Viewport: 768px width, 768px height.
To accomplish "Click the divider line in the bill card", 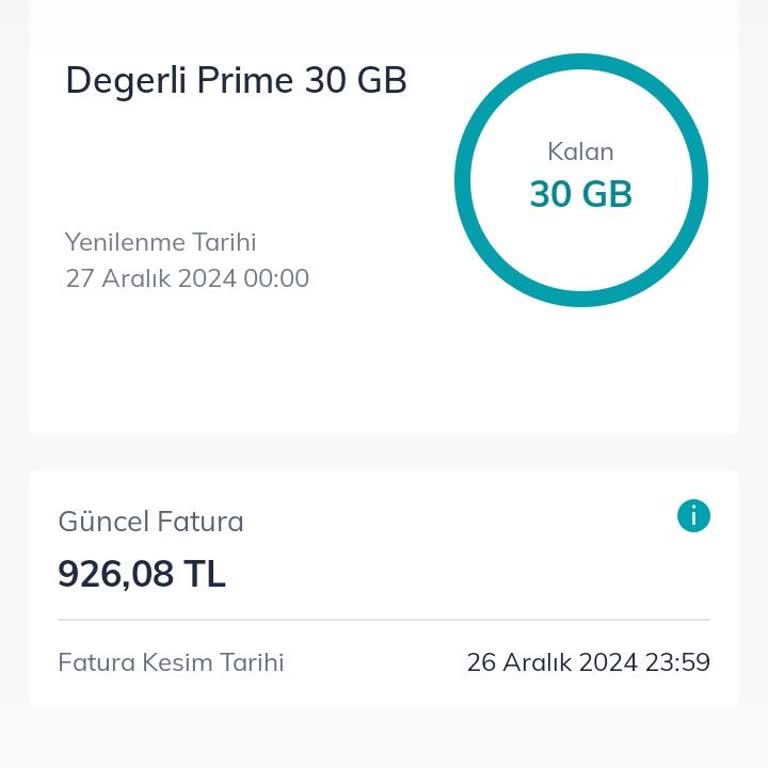I will click(384, 620).
